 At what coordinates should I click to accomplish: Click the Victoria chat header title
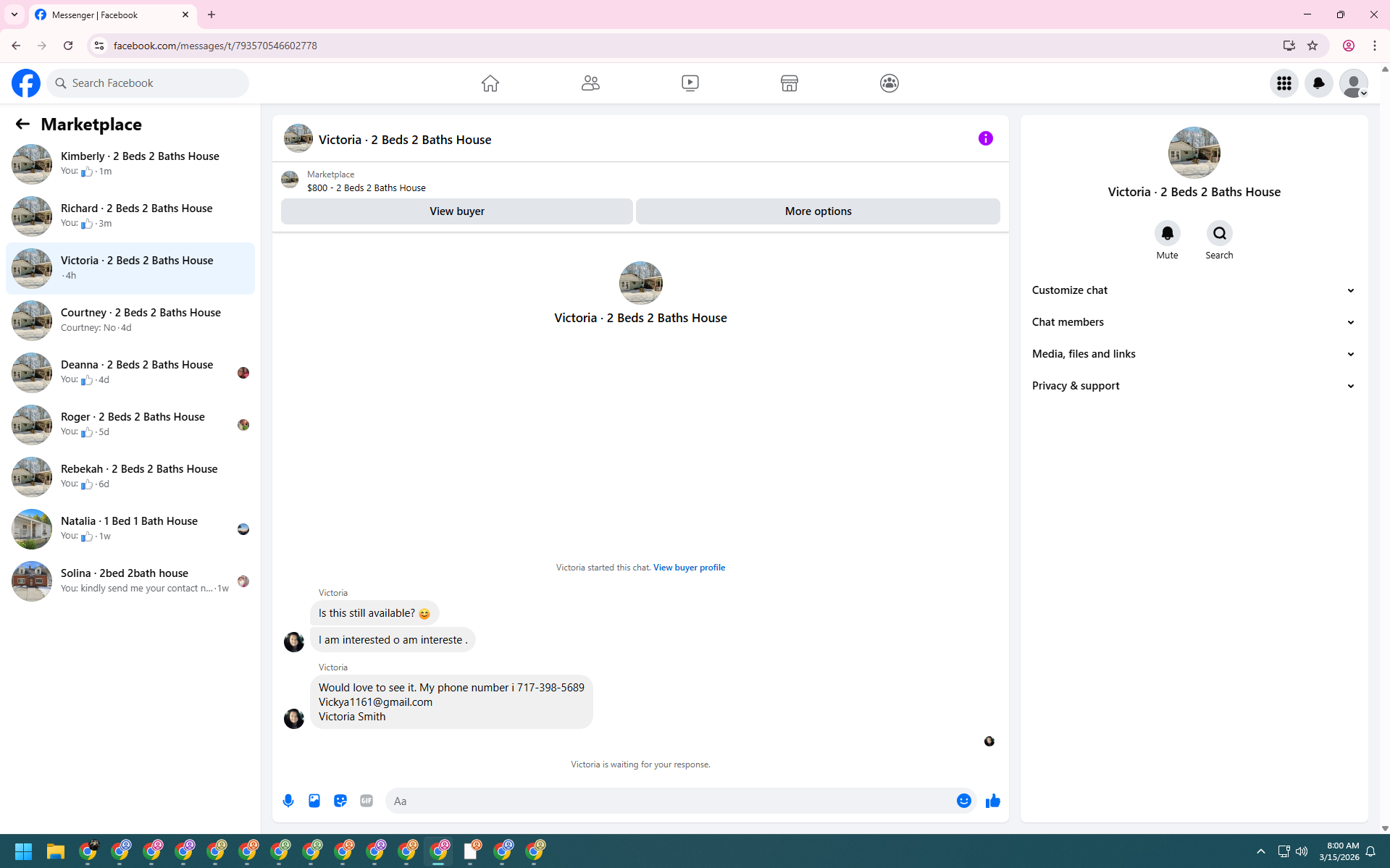[405, 140]
